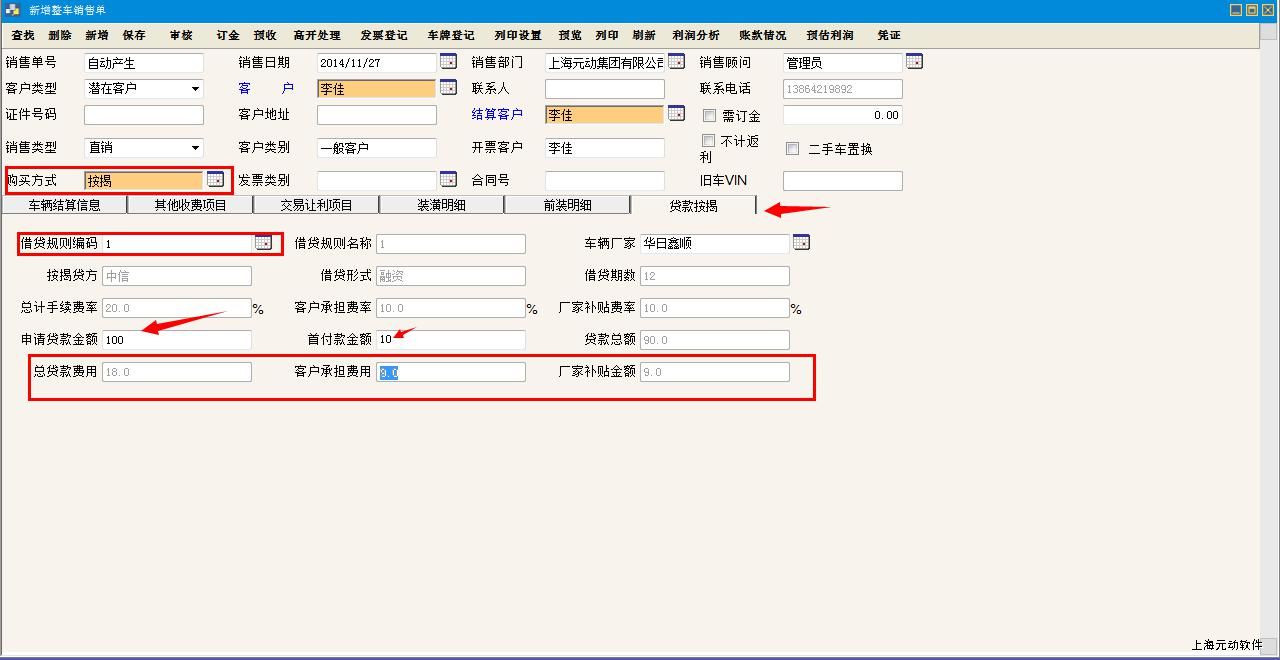Click the 销售部门 lookup icon
Screen dimensions: 1280x660
coord(676,62)
